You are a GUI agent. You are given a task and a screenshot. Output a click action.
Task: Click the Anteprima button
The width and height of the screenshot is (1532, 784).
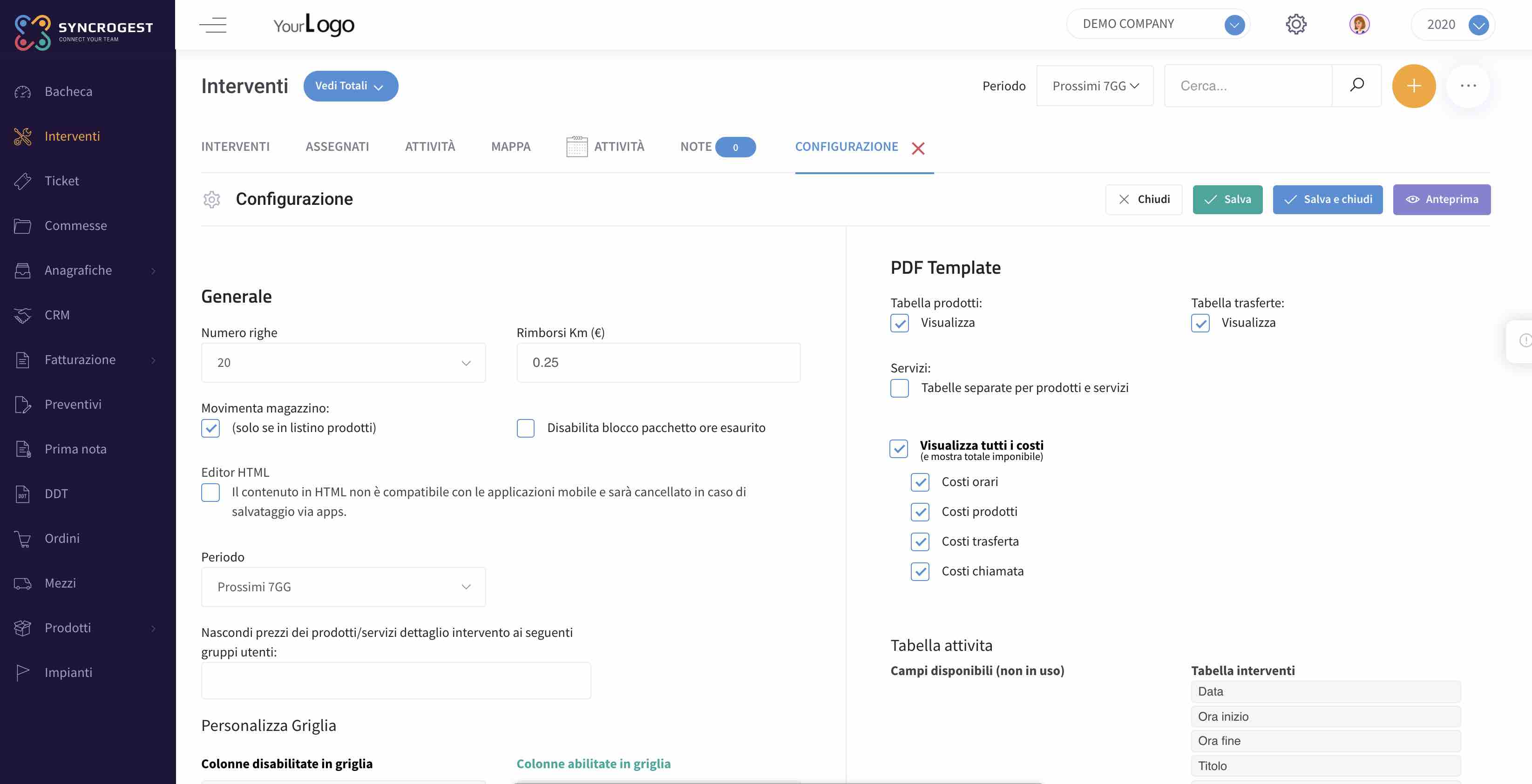tap(1442, 199)
